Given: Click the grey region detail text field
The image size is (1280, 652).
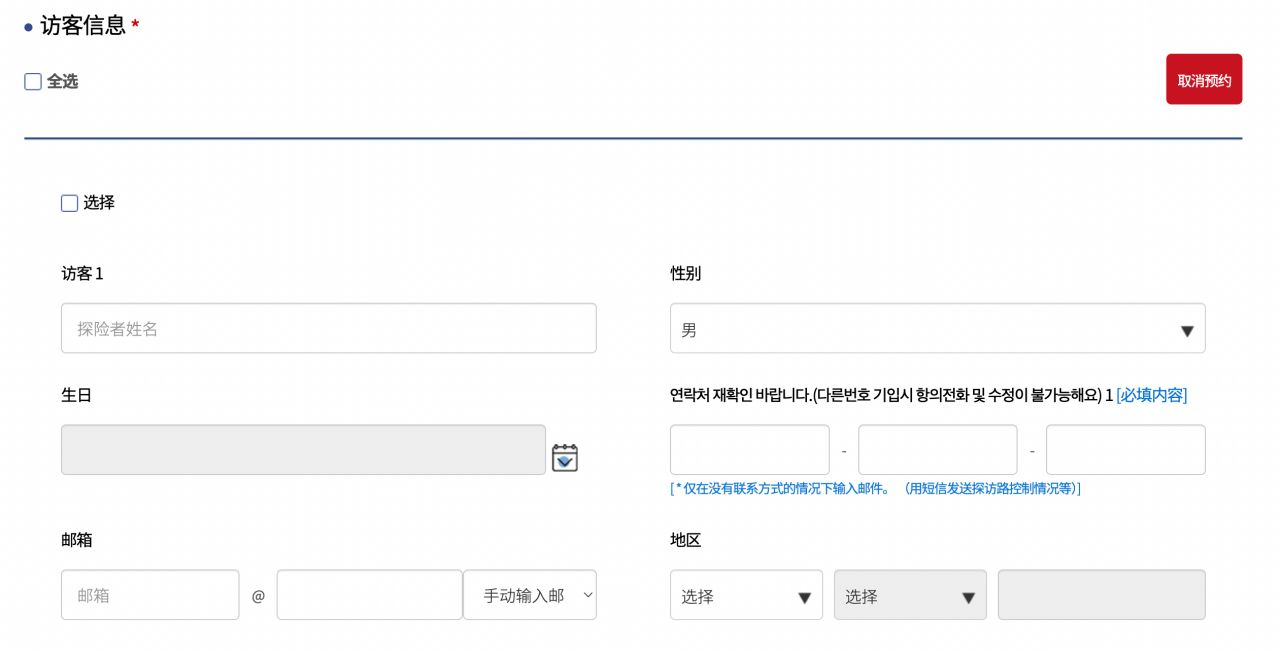Looking at the screenshot, I should pos(1101,595).
